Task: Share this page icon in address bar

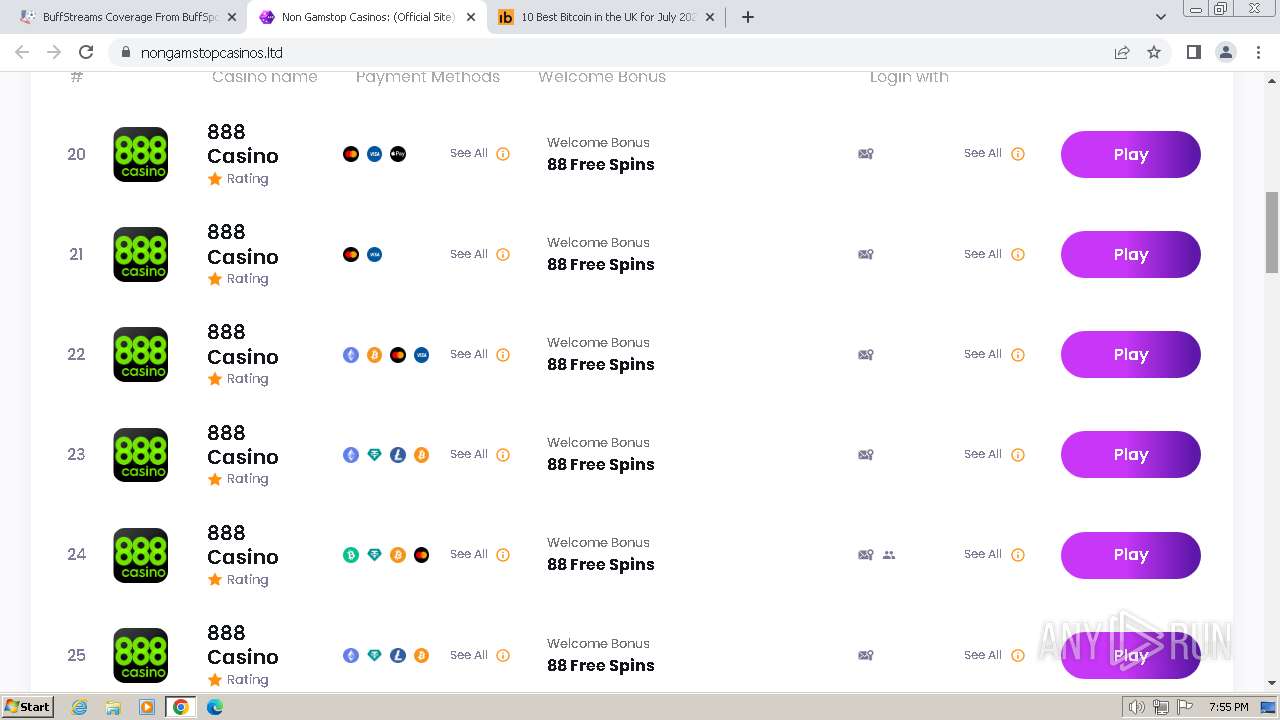Action: coord(1122,52)
